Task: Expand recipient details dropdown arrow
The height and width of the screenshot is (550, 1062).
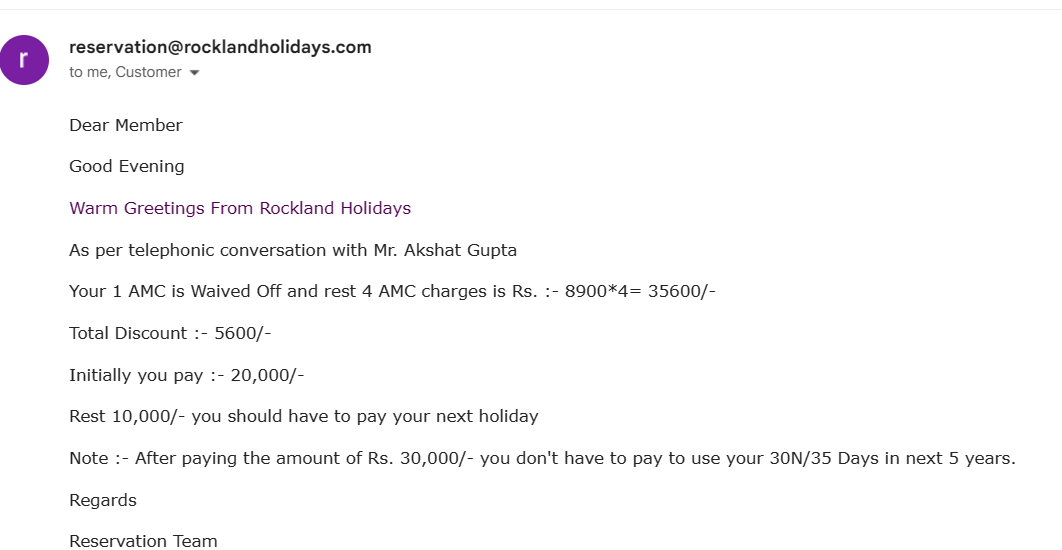Action: 194,73
